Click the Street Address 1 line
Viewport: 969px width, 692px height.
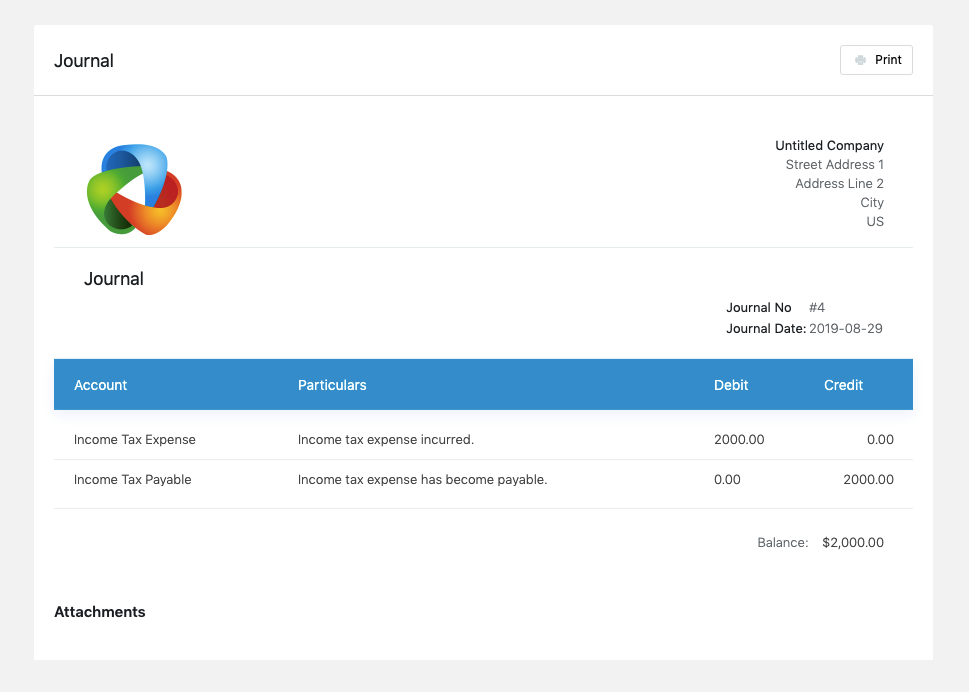coord(834,165)
